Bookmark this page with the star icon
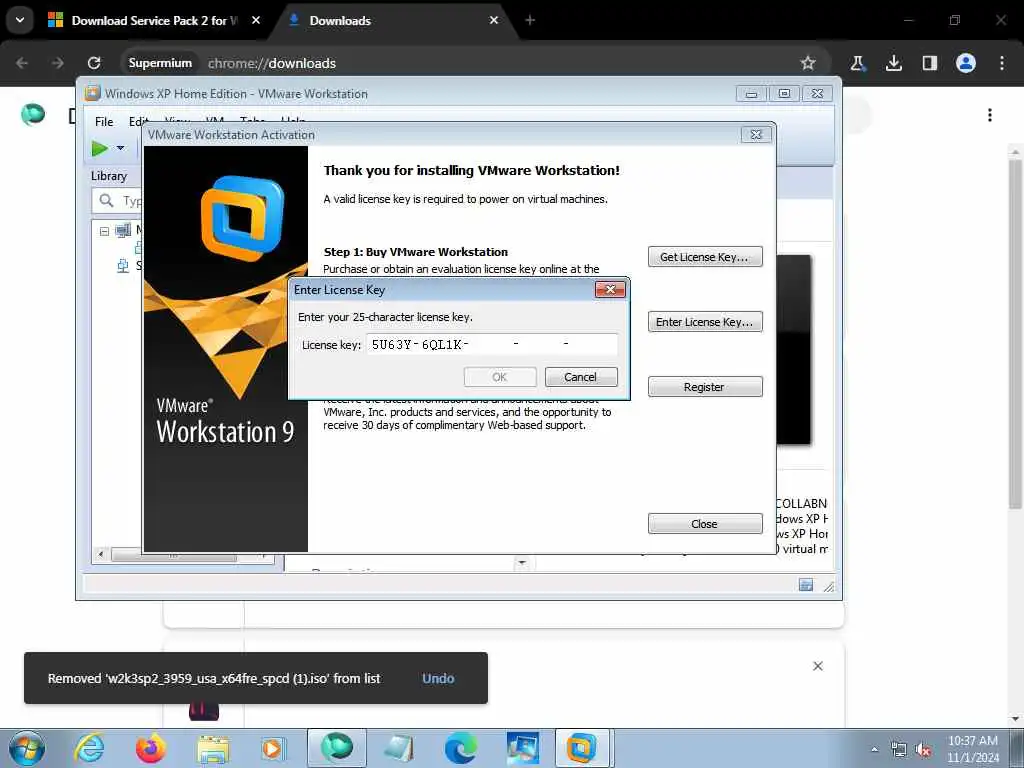1024x768 pixels. [x=808, y=63]
